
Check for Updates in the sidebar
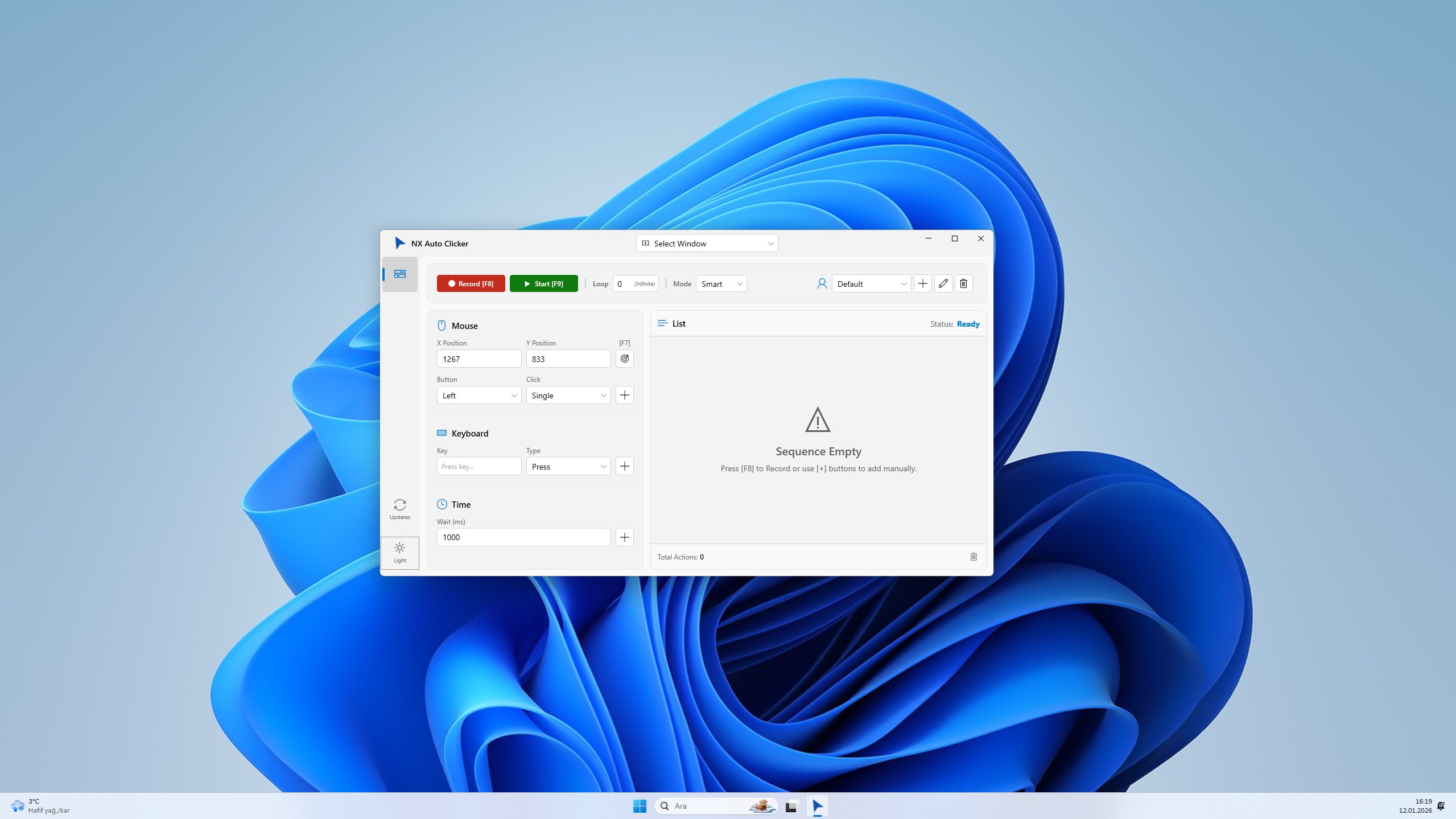[x=399, y=509]
